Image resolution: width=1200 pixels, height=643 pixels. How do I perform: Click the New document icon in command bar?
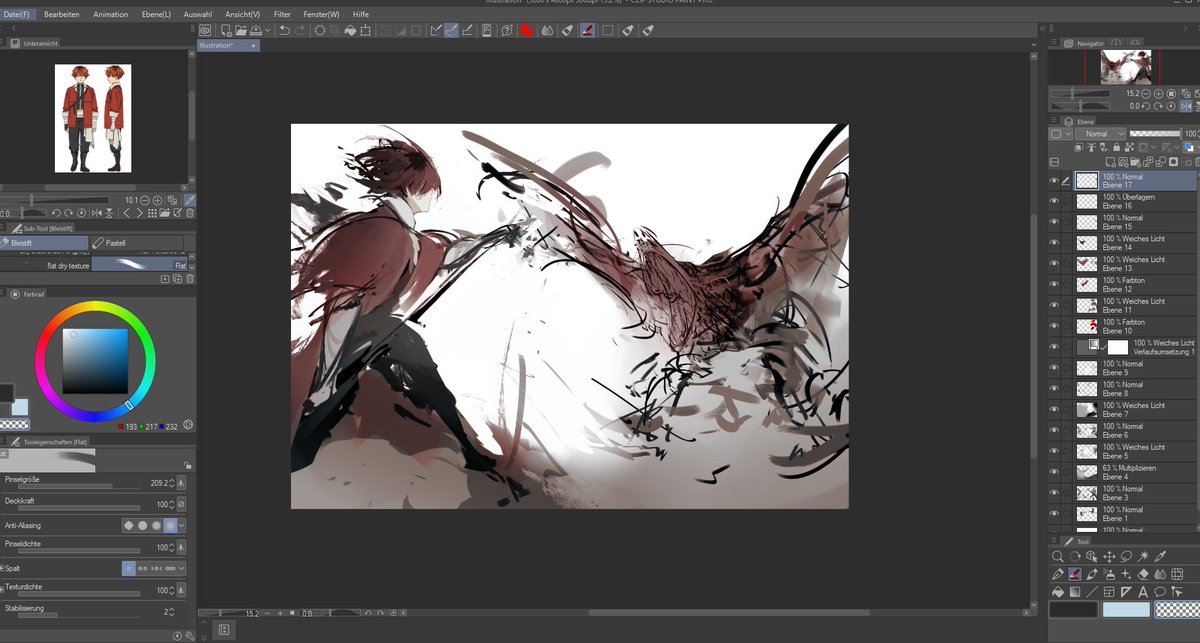point(226,30)
